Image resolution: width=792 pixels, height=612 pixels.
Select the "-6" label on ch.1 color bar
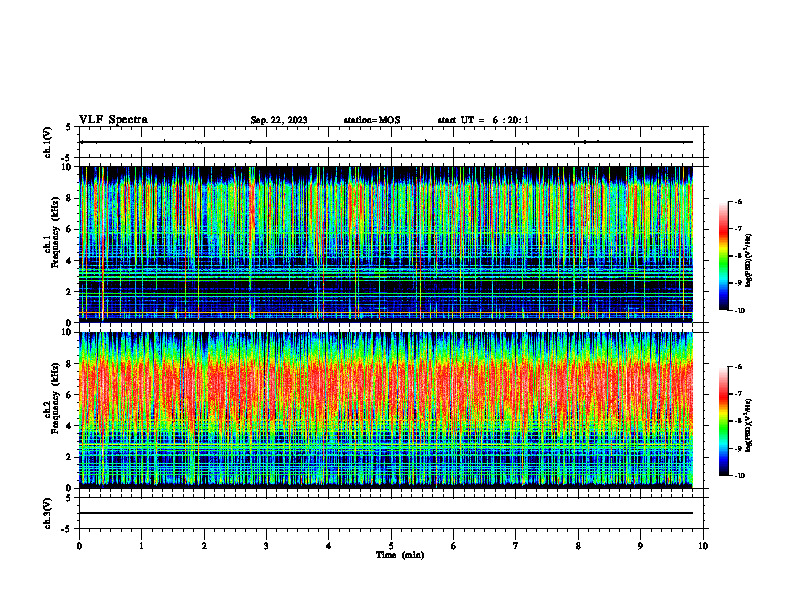tap(738, 202)
